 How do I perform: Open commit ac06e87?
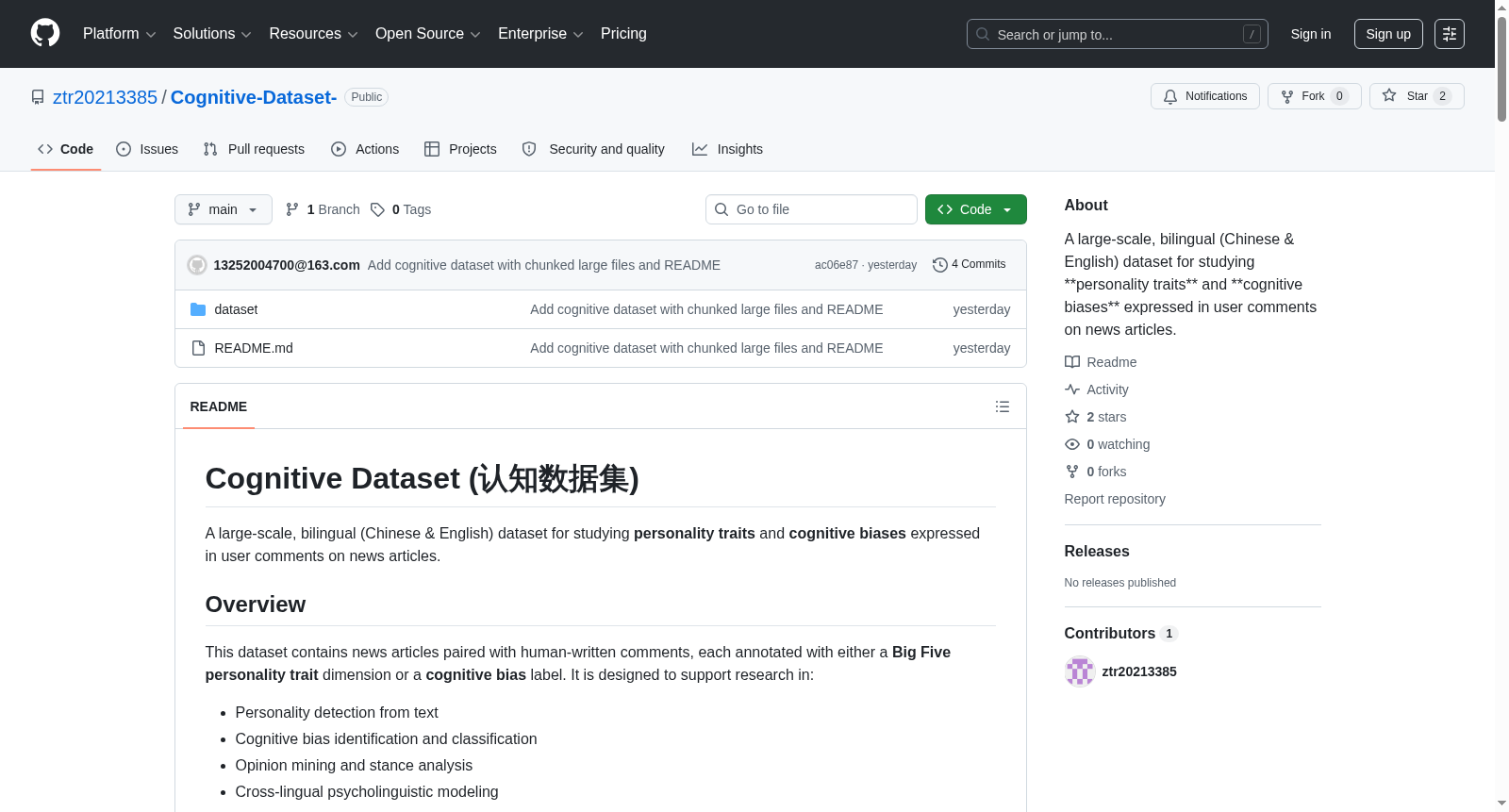coord(837,265)
